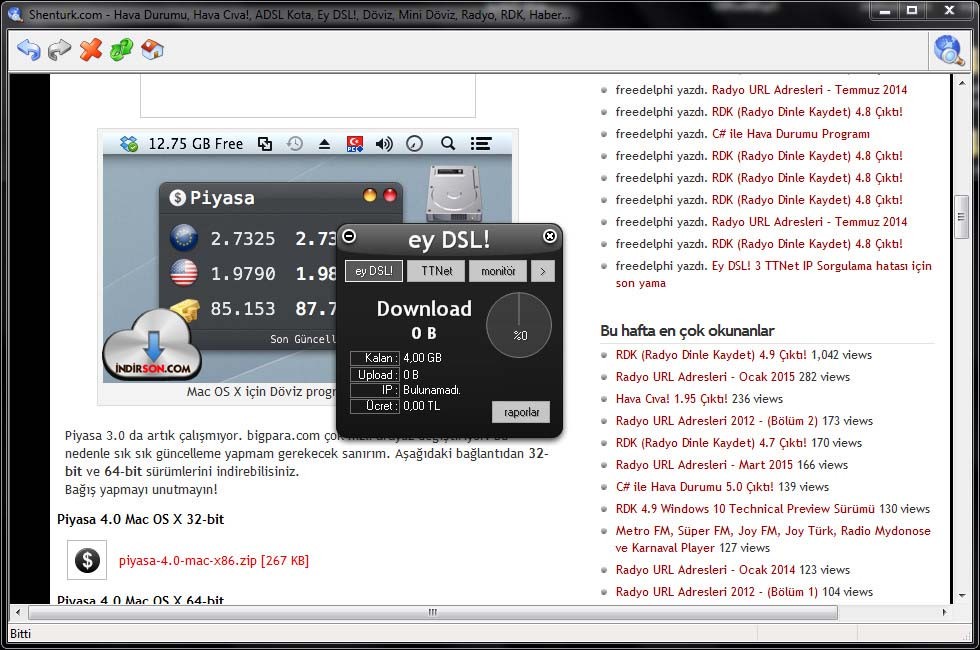
Task: Click the Ücret value 0,00 TL
Action: pos(421,406)
